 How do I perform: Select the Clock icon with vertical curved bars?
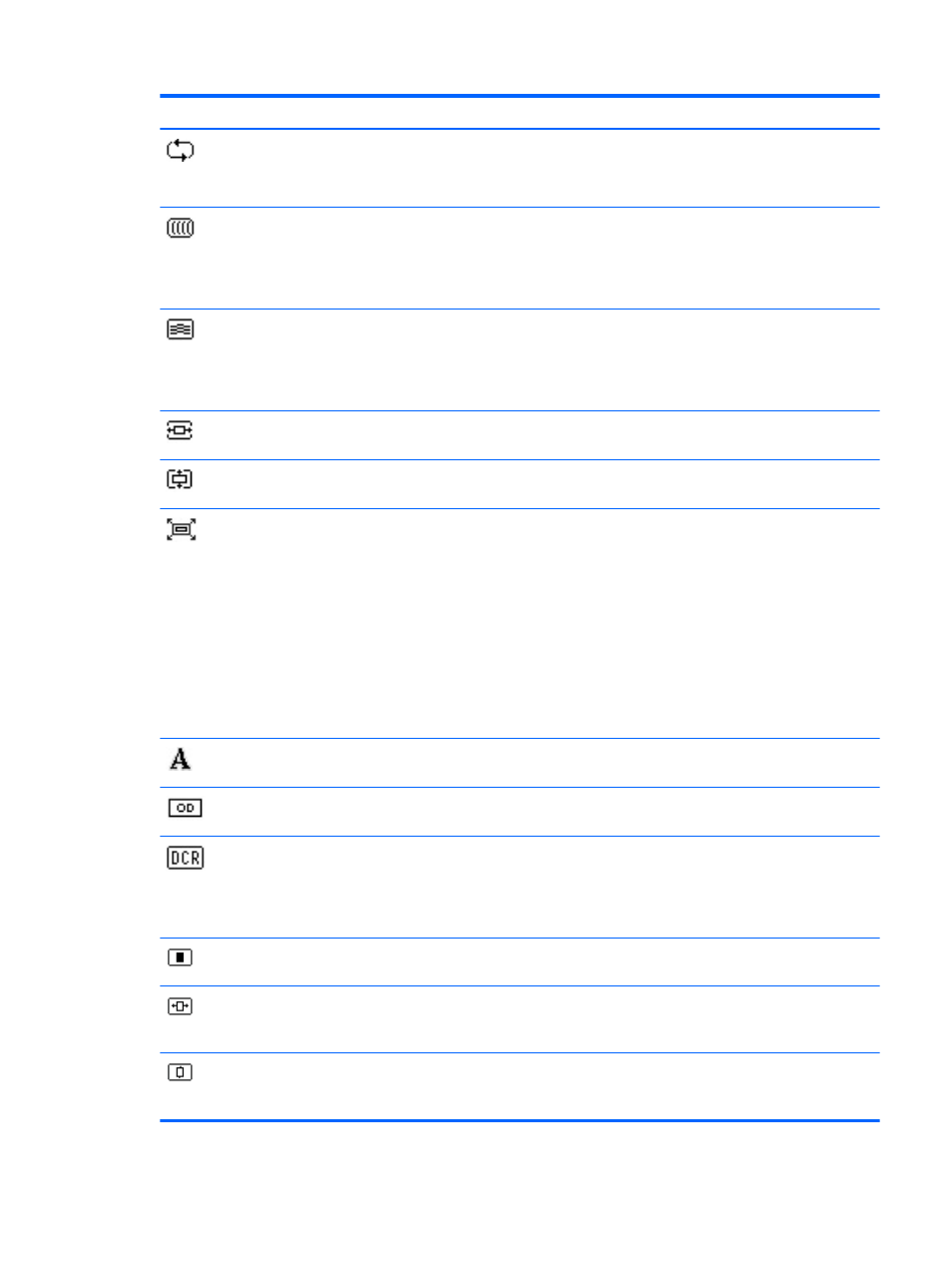tap(181, 229)
